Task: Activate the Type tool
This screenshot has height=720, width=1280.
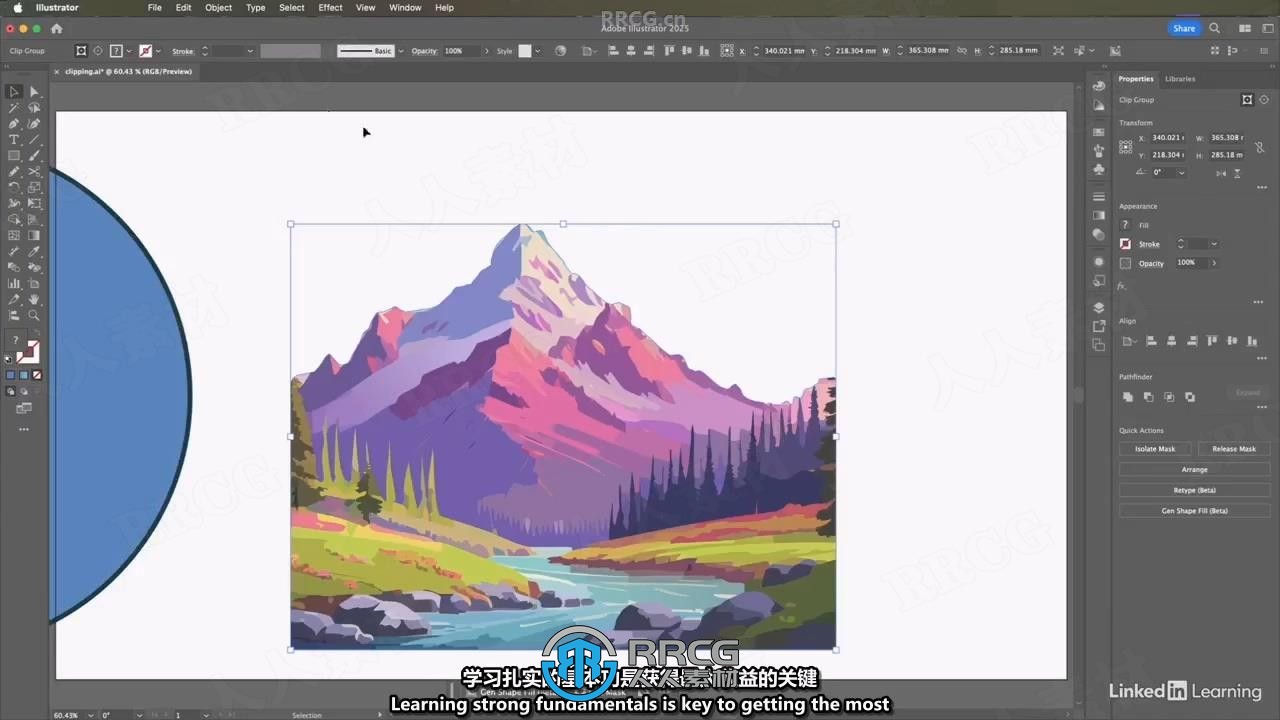Action: coord(14,140)
